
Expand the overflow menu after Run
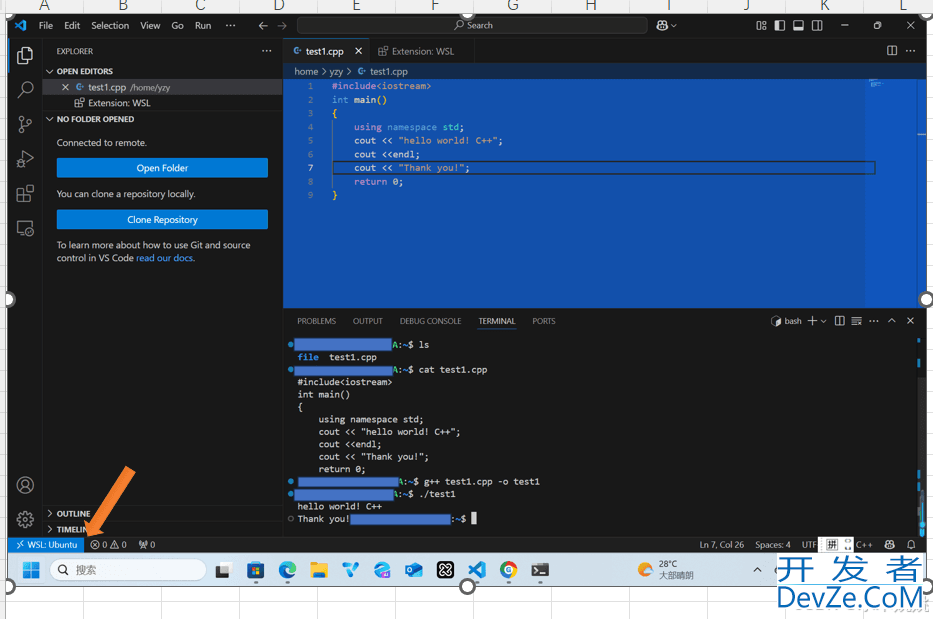[230, 26]
